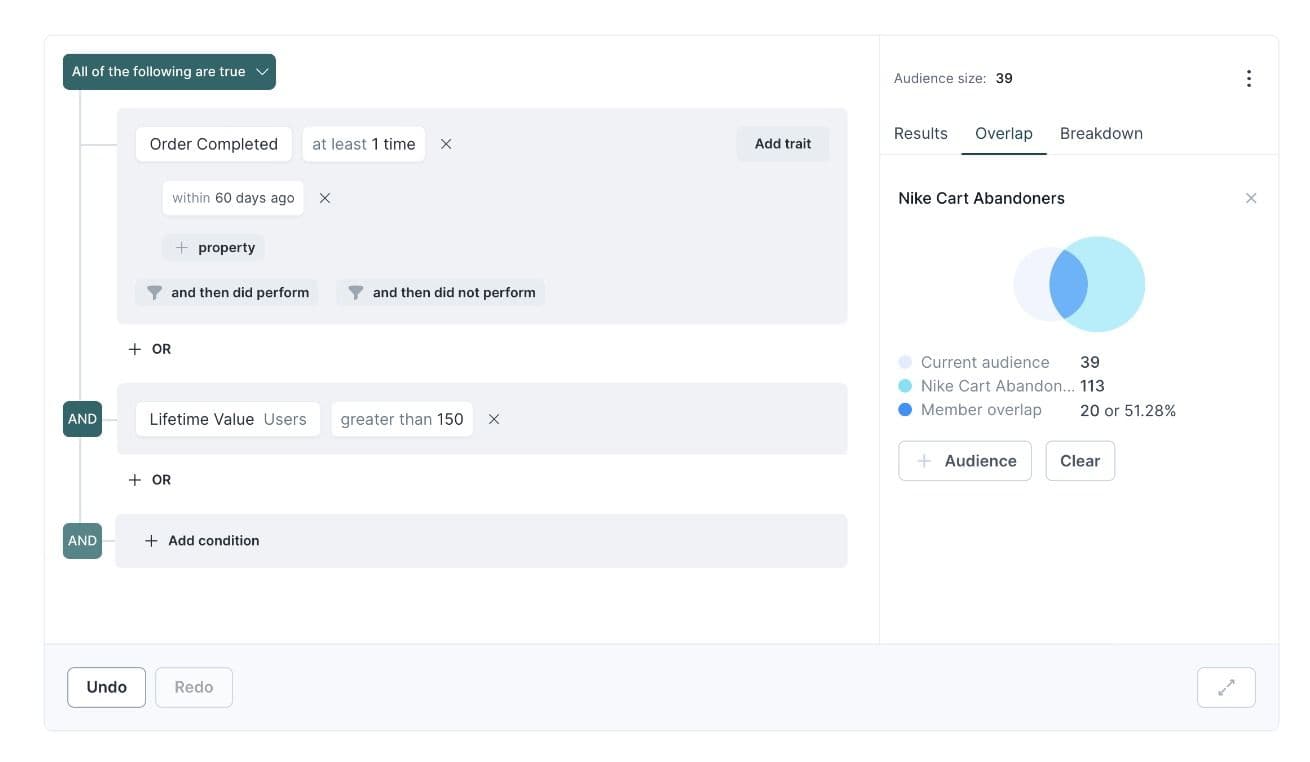Add a property filter
This screenshot has width=1310, height=762.
pos(215,248)
